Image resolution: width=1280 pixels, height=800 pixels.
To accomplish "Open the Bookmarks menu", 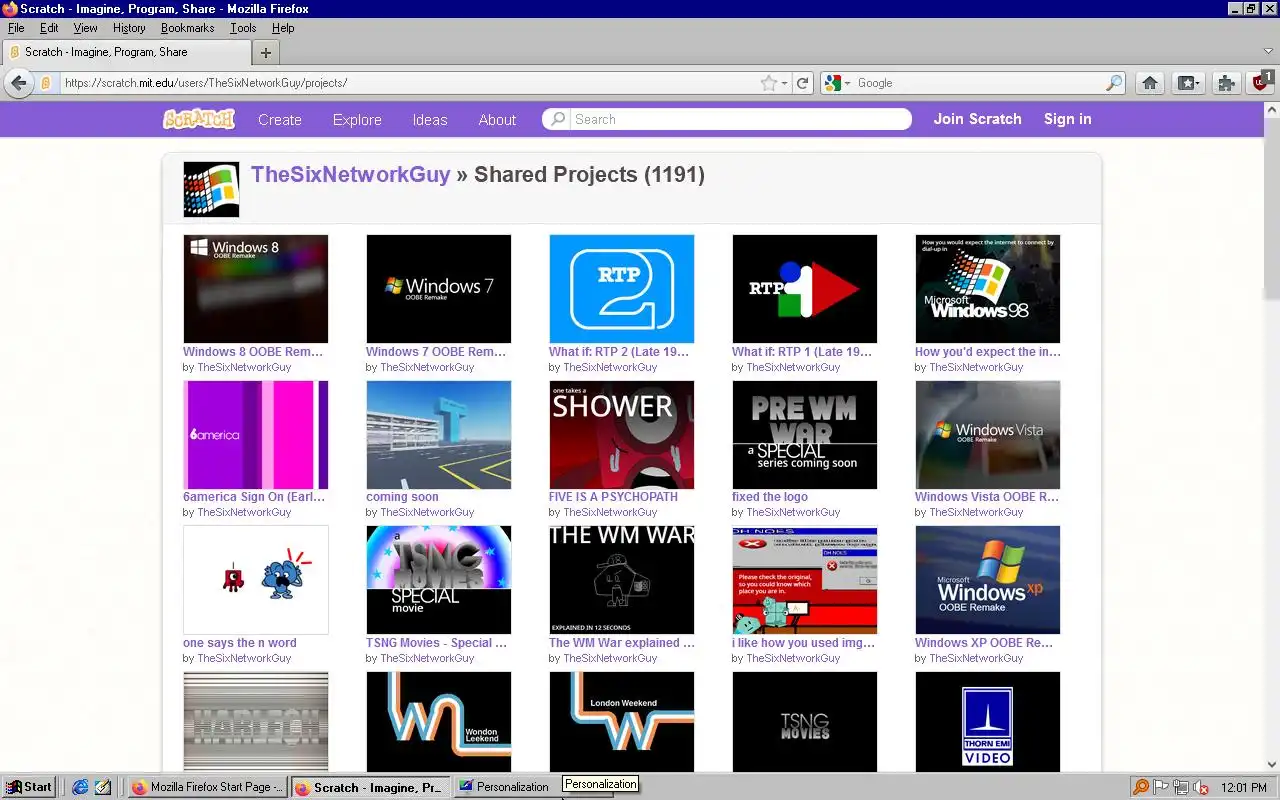I will [187, 28].
